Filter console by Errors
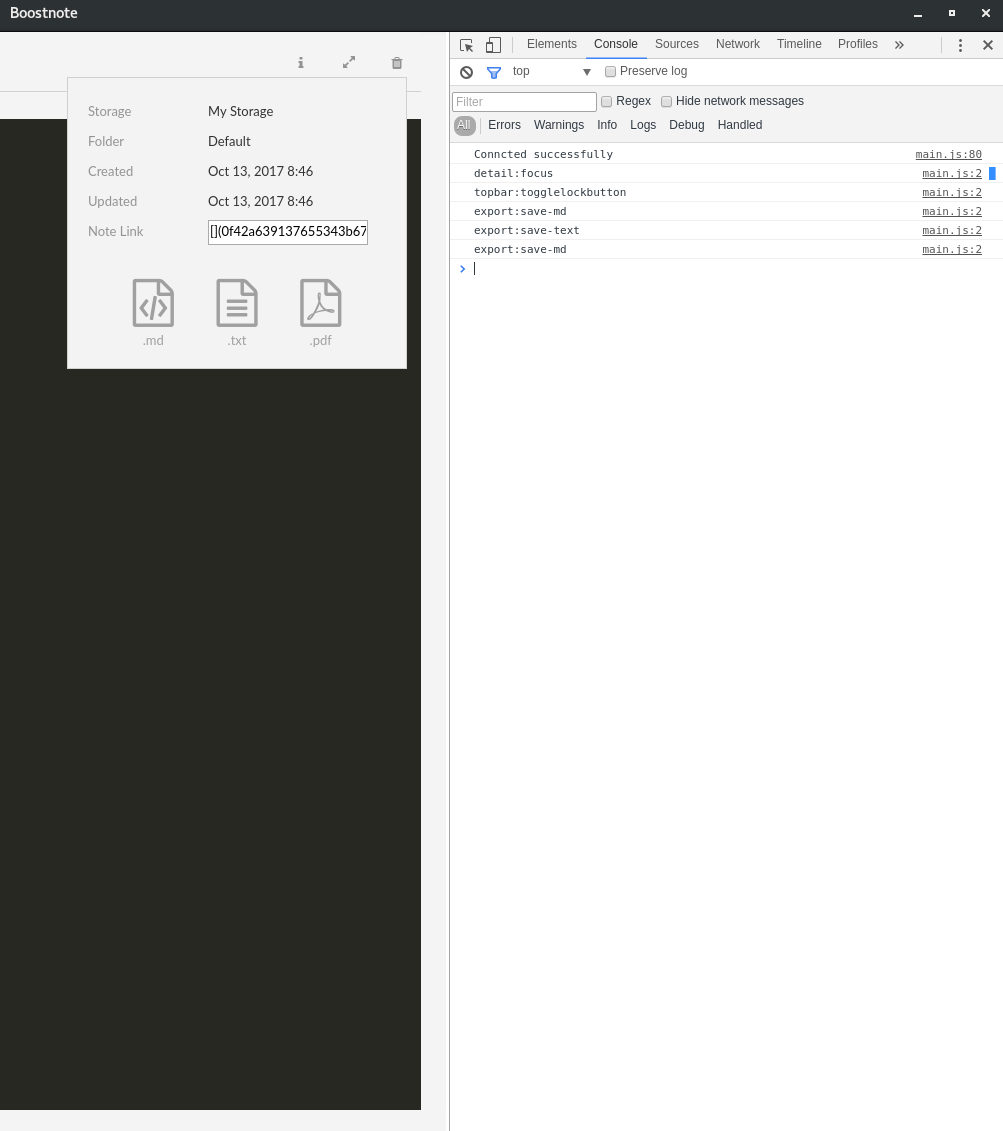This screenshot has height=1131, width=1003. pyautogui.click(x=504, y=125)
